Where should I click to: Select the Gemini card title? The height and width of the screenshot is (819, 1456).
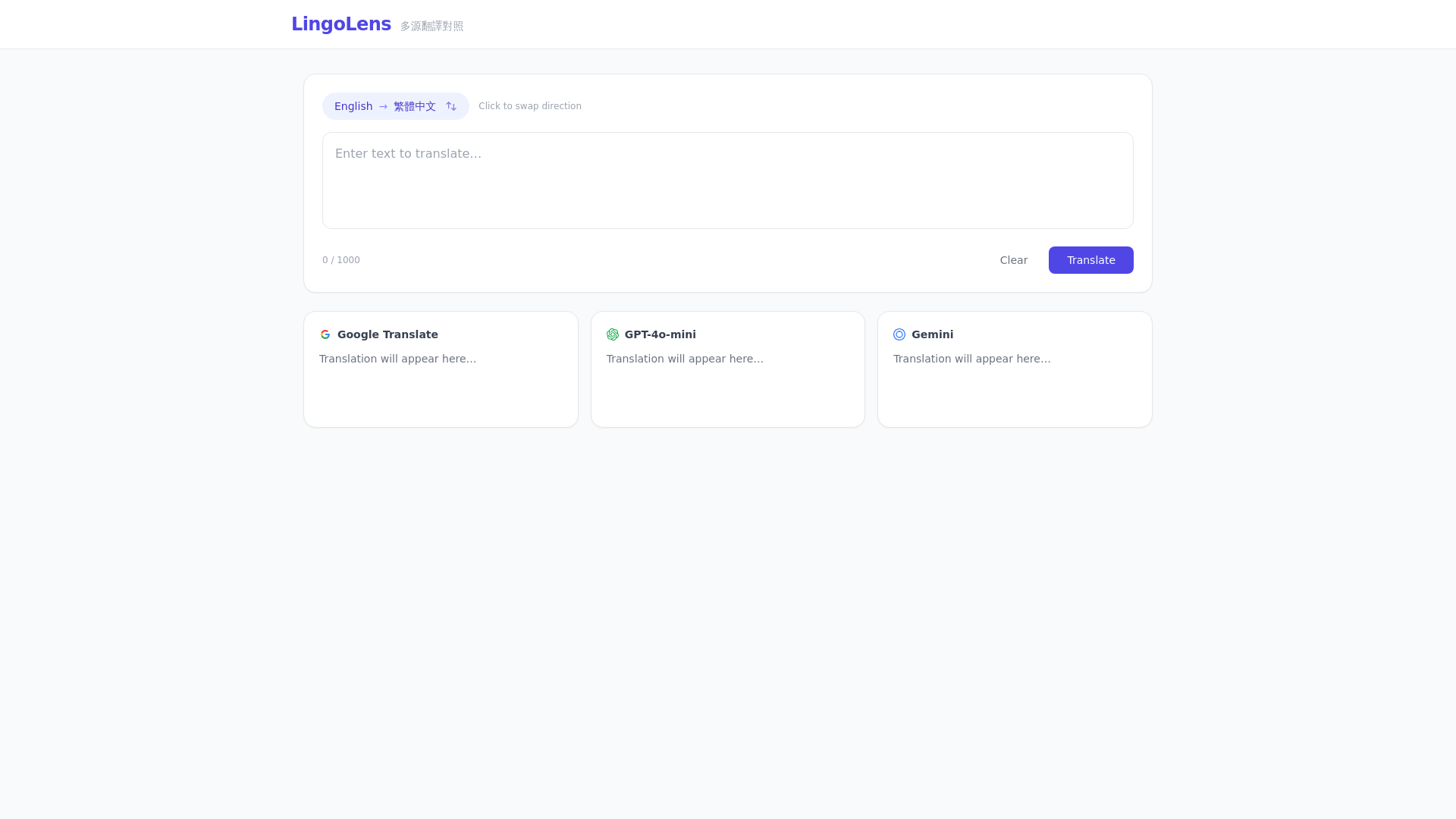[x=932, y=334]
